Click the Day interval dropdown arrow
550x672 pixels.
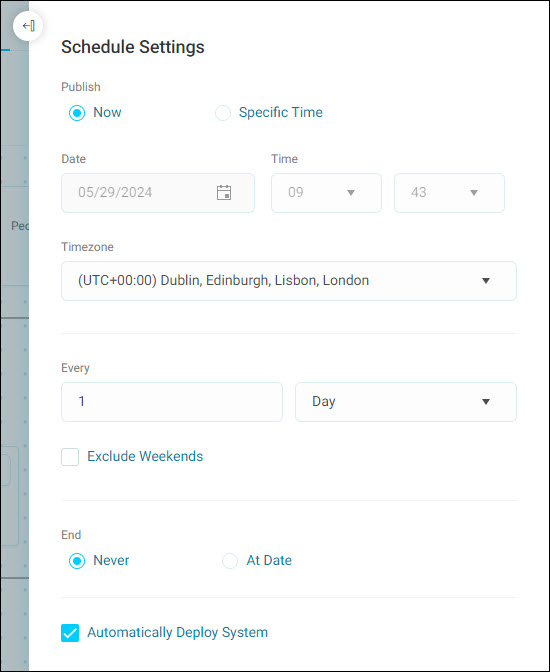486,402
